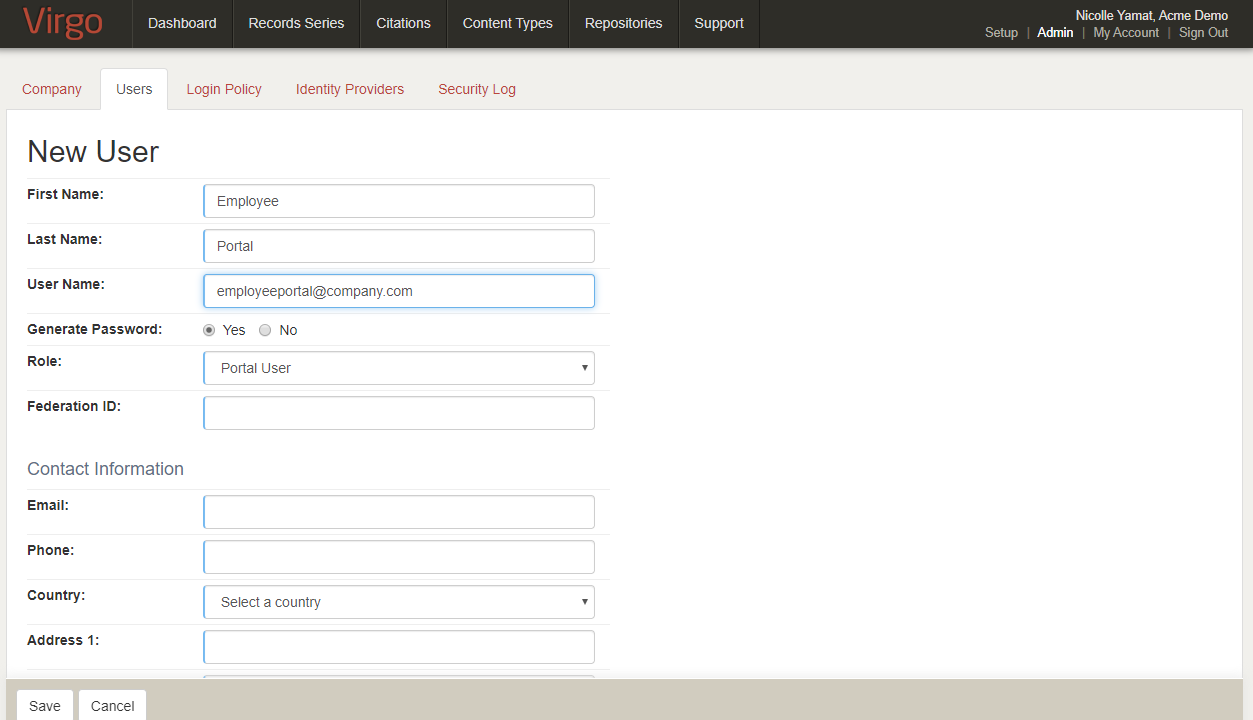Click inside the Email field
This screenshot has height=720, width=1253.
pos(398,511)
